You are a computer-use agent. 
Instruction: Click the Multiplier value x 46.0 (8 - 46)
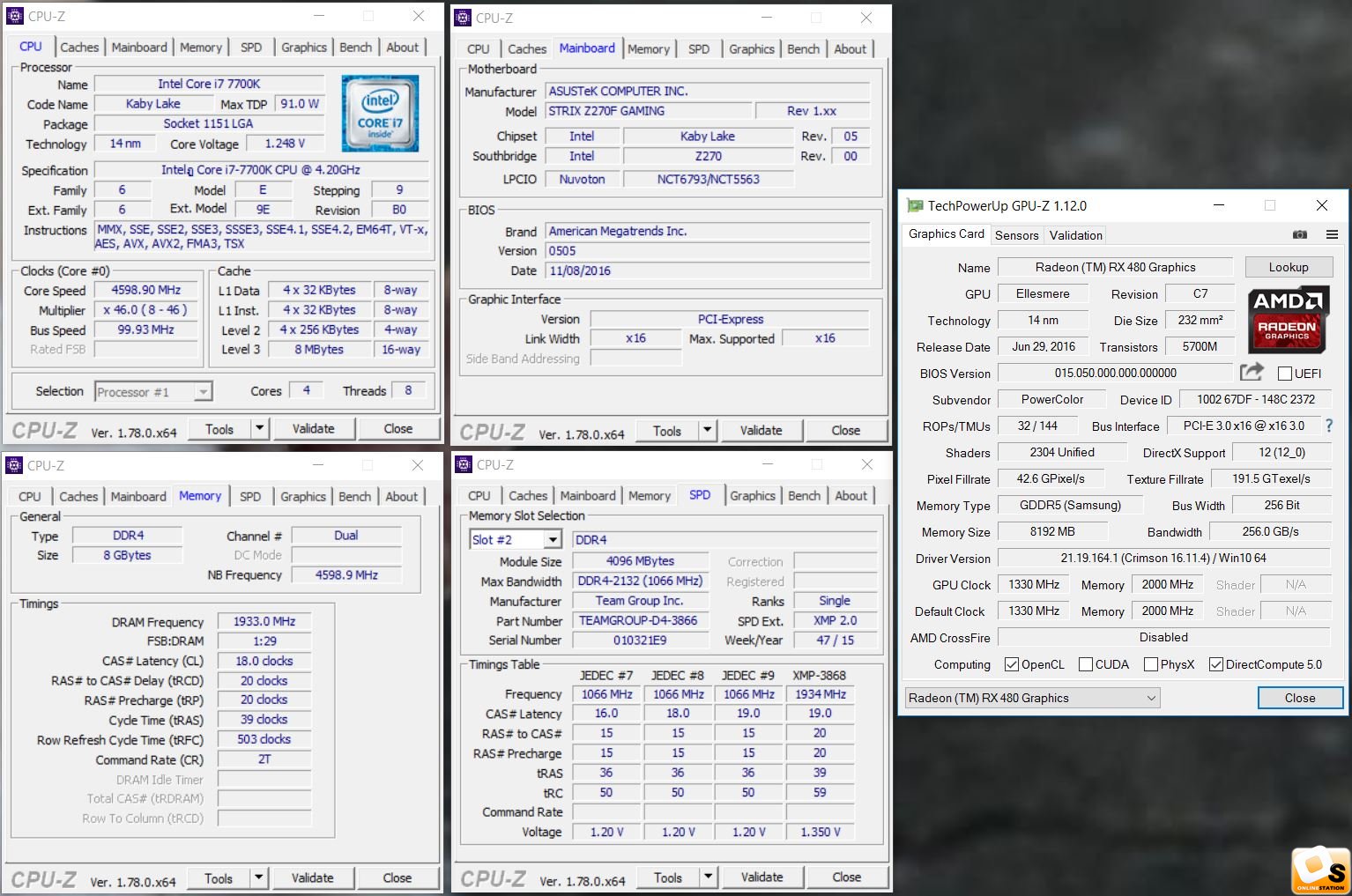tap(145, 310)
